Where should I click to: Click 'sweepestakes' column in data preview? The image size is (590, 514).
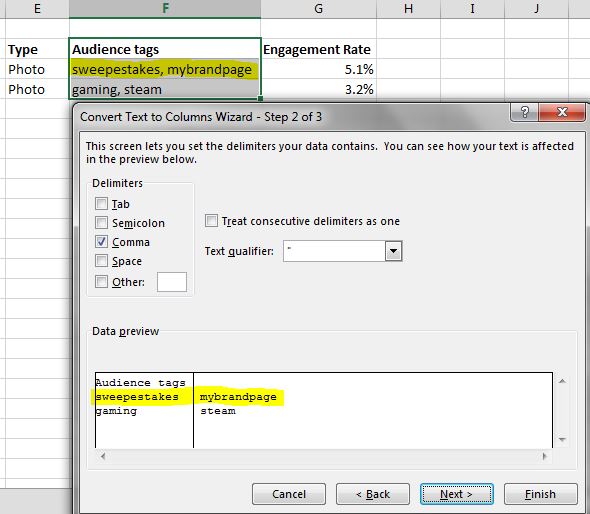tap(137, 397)
